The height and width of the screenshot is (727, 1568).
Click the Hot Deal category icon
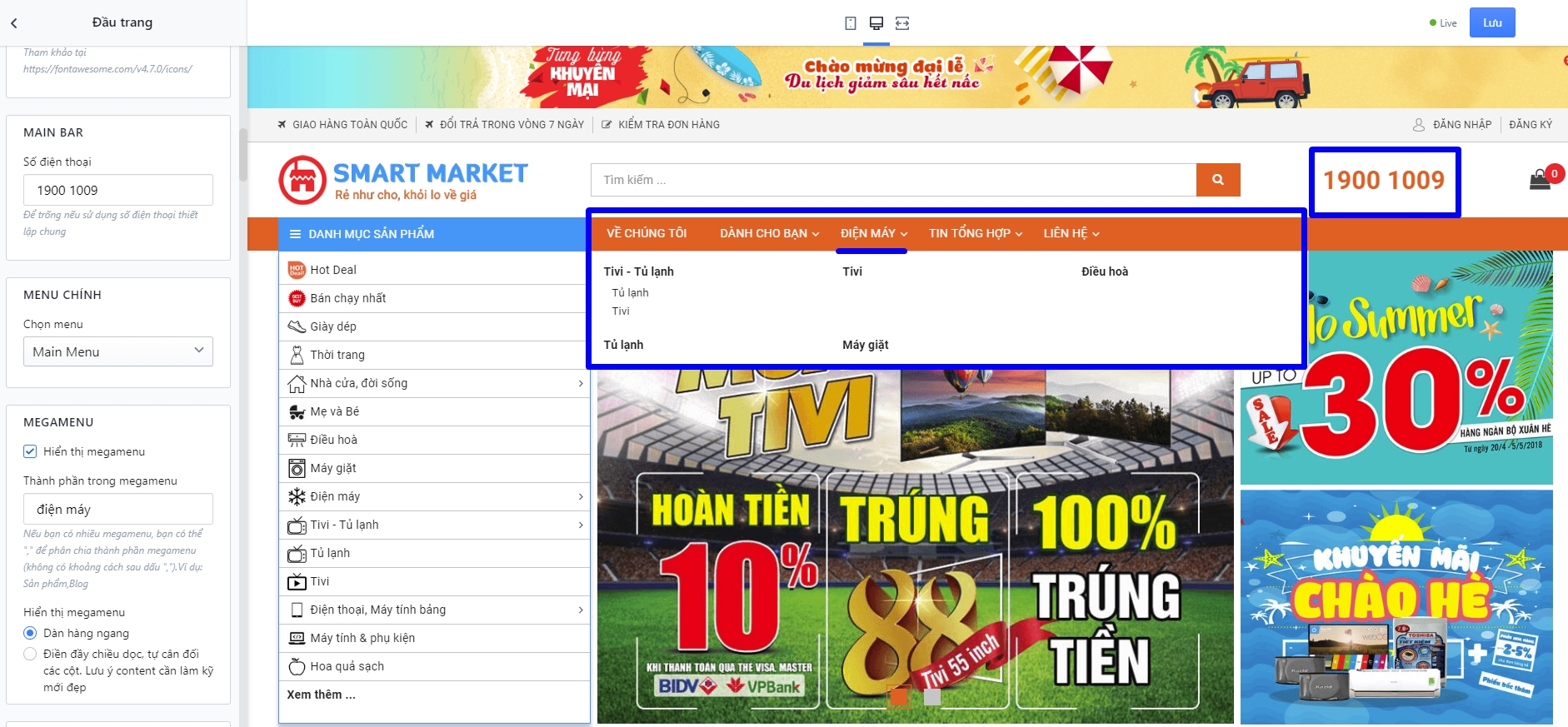point(297,270)
